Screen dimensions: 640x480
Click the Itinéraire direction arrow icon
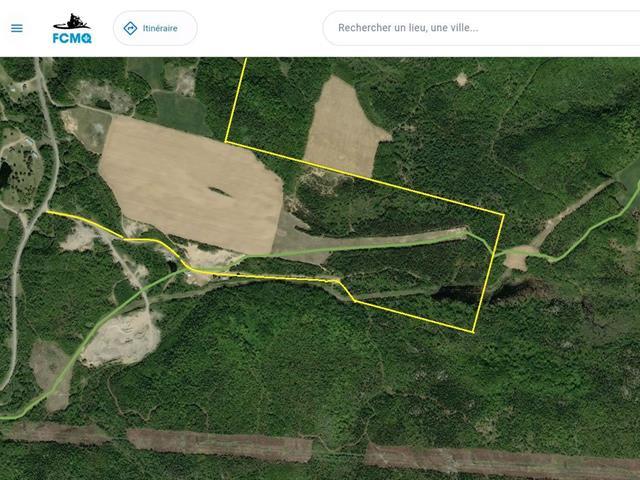[x=130, y=28]
